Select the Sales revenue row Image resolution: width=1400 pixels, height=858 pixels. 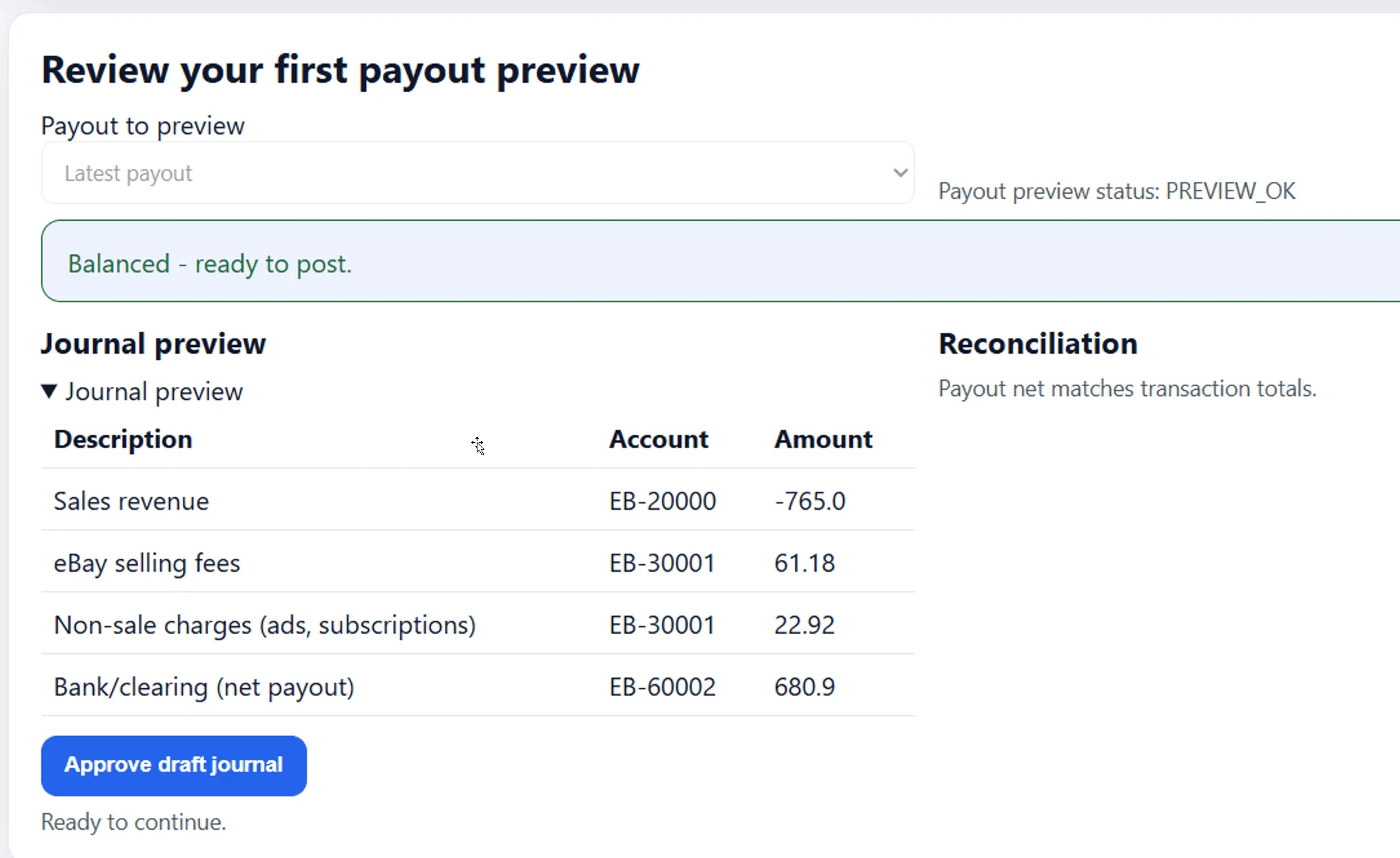click(276, 501)
